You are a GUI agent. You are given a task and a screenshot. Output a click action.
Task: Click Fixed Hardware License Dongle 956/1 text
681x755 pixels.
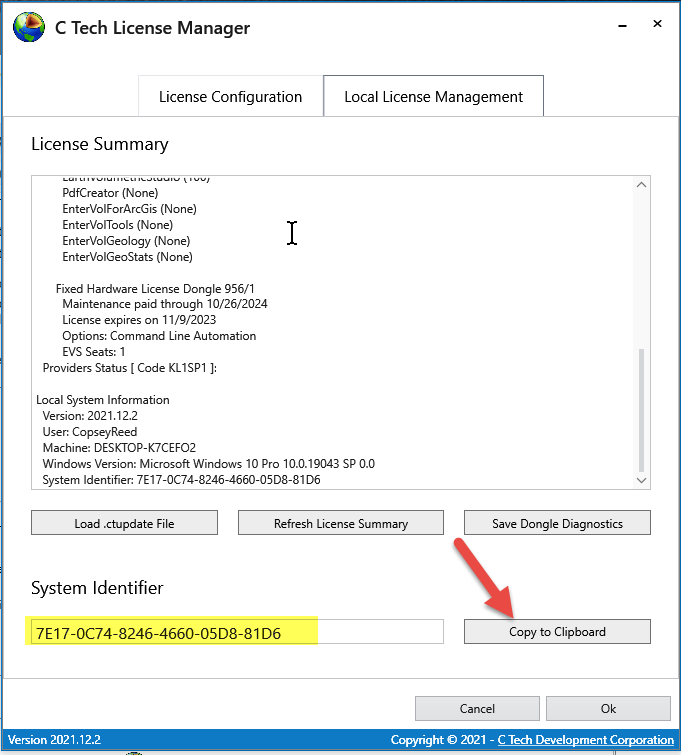tap(155, 288)
